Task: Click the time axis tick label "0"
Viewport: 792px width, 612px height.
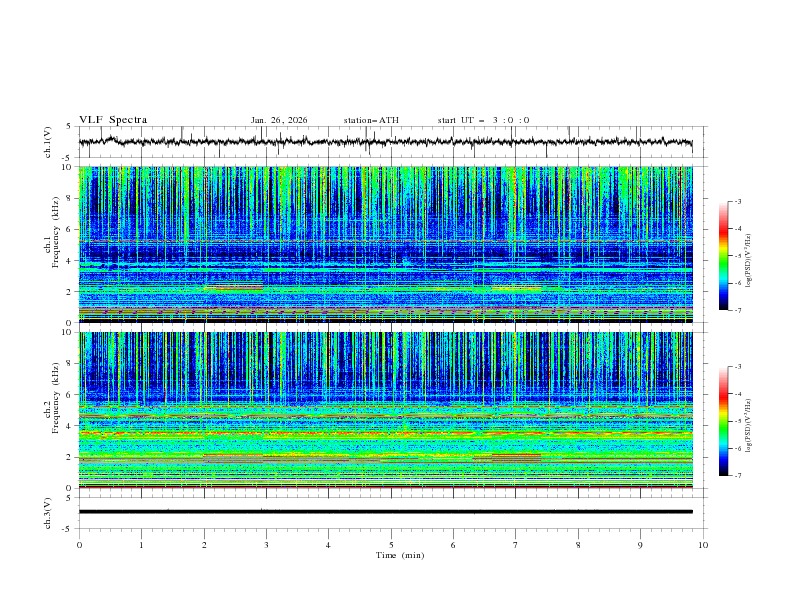Action: 79,545
